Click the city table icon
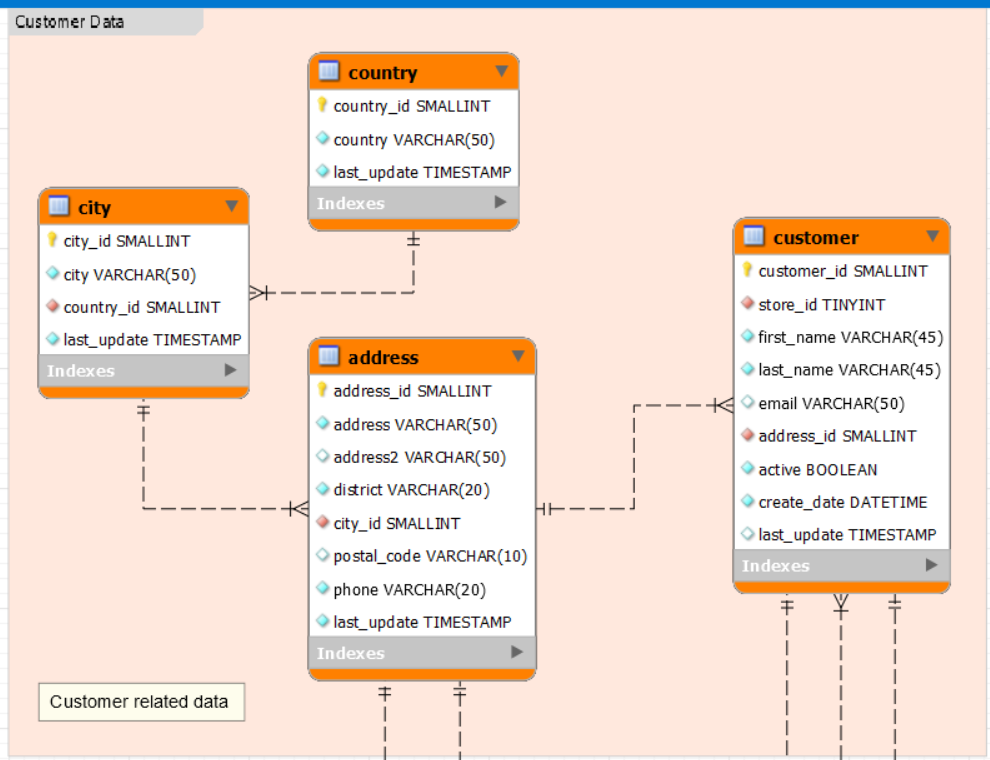The image size is (990, 760). click(59, 206)
